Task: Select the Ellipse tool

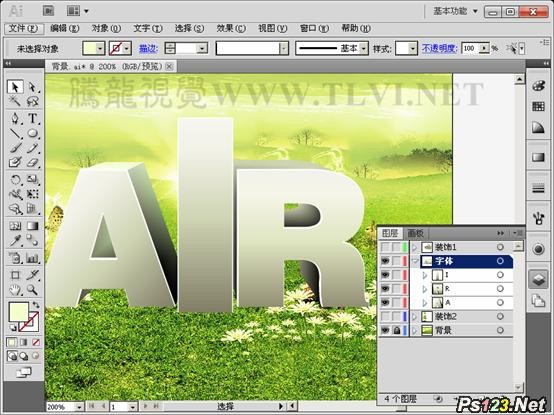Action: coord(33,133)
